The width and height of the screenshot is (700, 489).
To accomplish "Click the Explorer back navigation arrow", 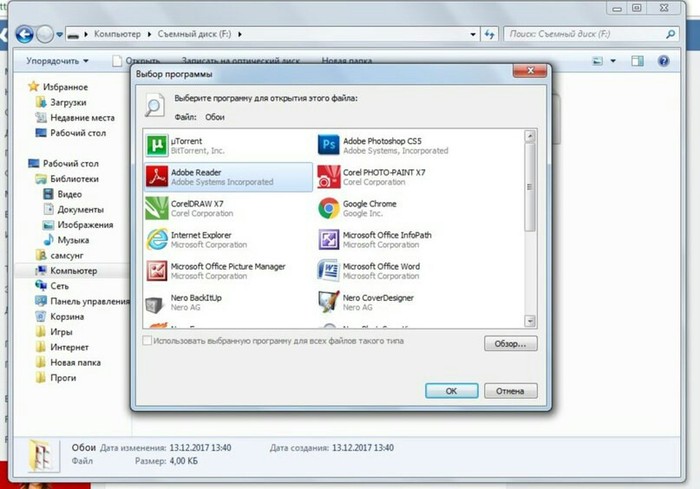I will (x=25, y=34).
